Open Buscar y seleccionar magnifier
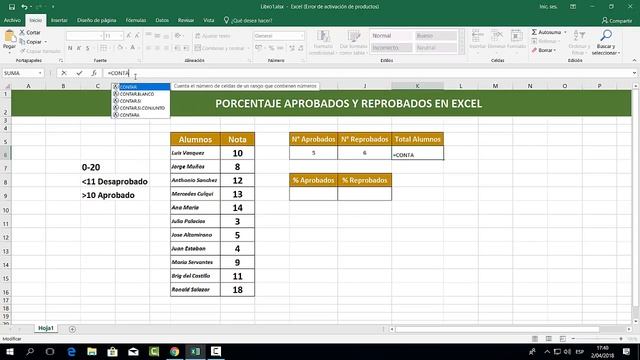This screenshot has width=640, height=360. pos(606,36)
